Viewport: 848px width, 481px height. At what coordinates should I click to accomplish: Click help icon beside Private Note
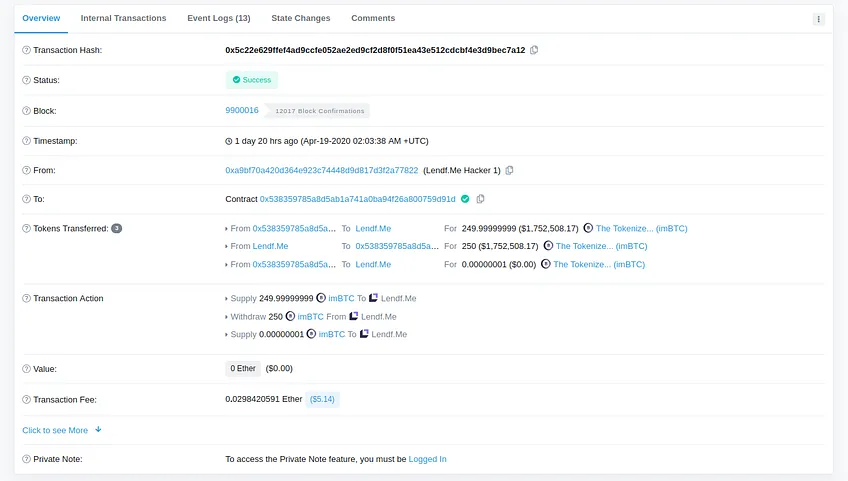(x=26, y=459)
